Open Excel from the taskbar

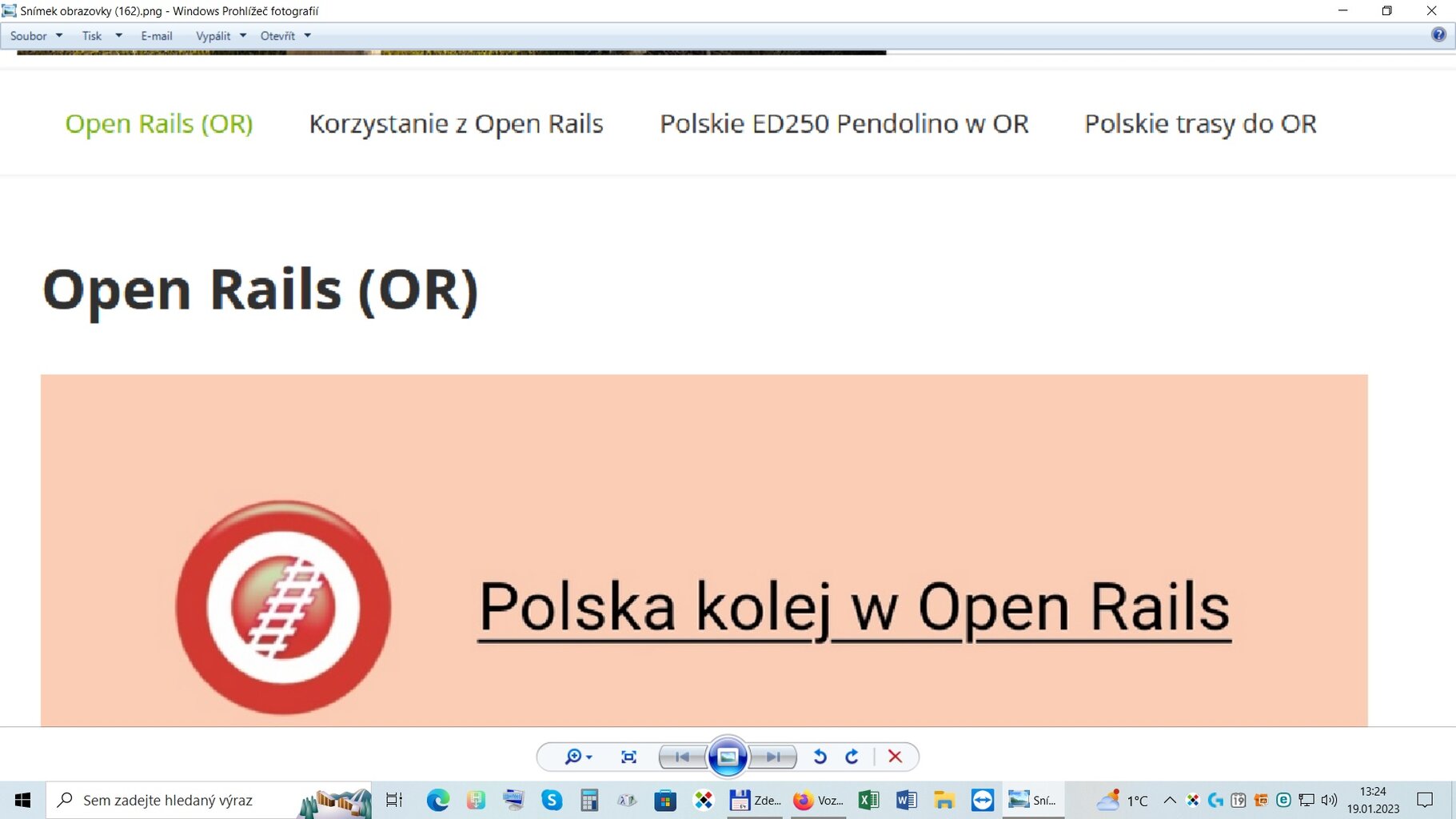point(868,800)
